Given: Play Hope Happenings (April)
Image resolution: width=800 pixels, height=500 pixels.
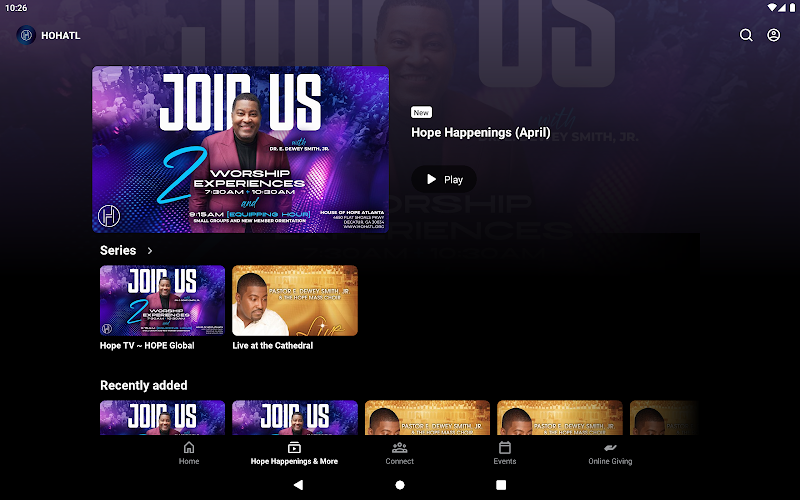Looking at the screenshot, I should click(444, 179).
